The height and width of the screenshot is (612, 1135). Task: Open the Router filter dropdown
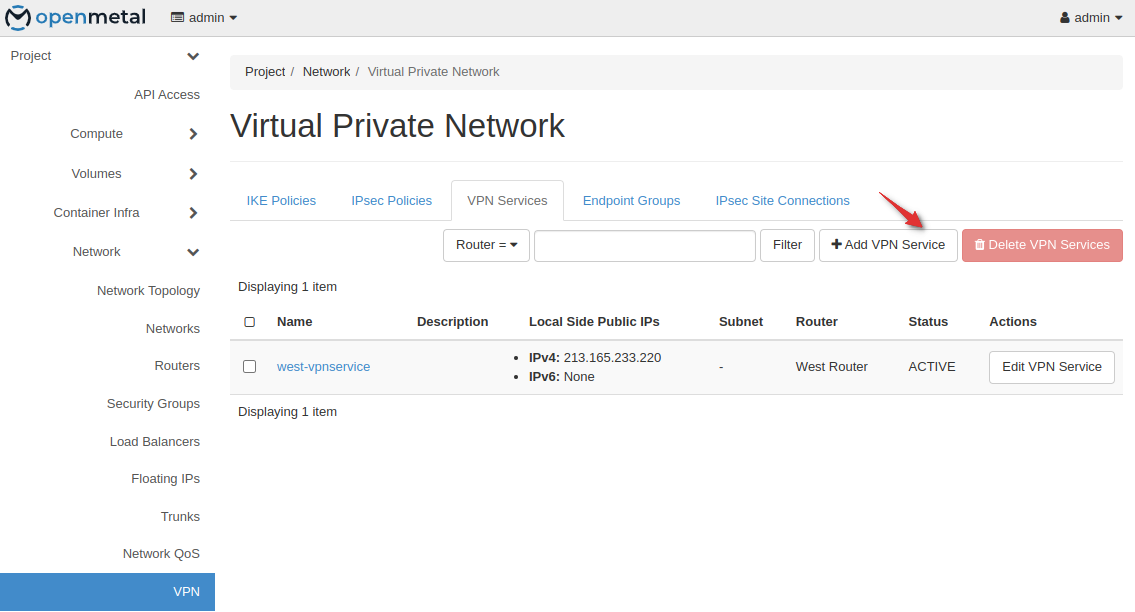point(486,245)
